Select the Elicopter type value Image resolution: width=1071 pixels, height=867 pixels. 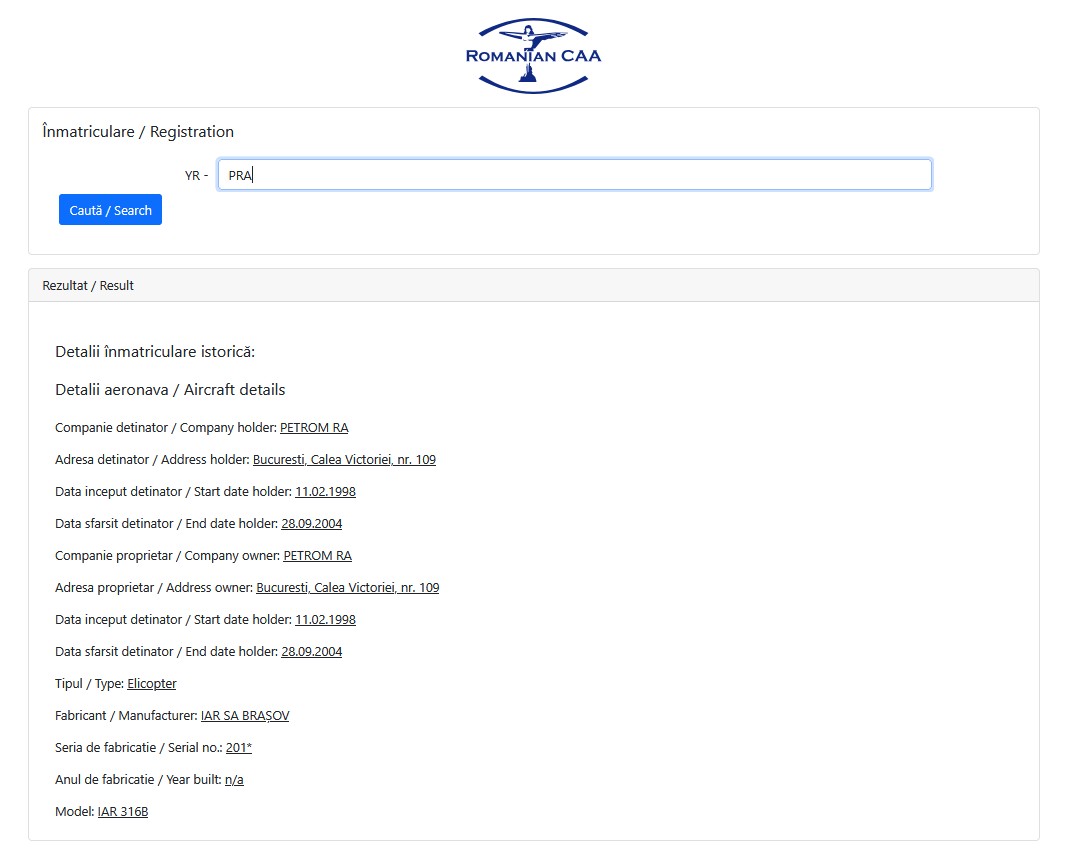152,684
